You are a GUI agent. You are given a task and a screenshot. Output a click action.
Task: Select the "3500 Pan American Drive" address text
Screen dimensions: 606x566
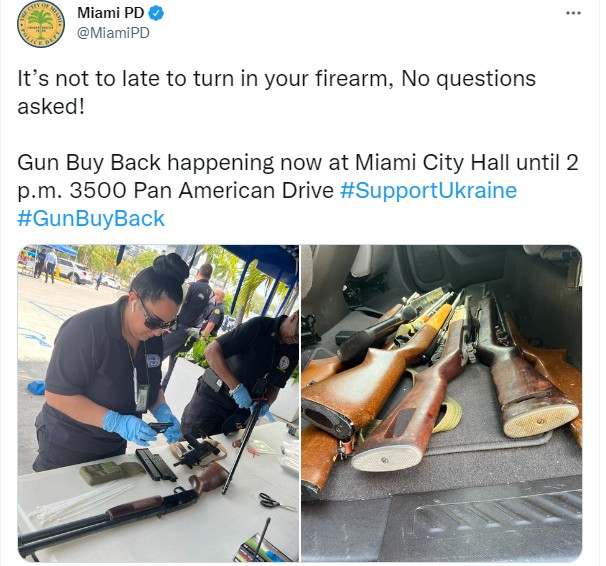pos(201,190)
